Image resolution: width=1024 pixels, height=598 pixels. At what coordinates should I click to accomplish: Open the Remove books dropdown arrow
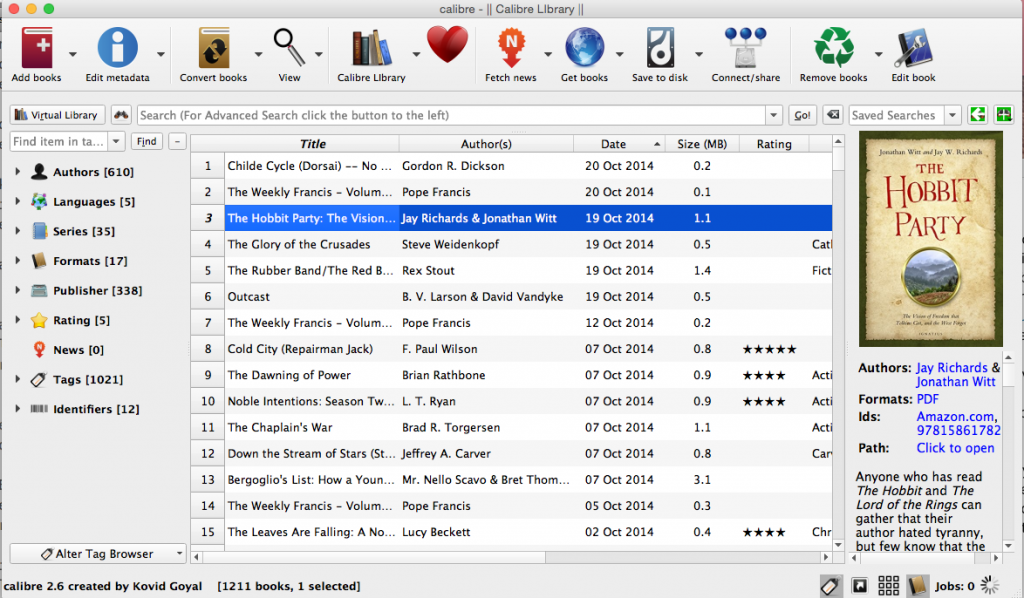(x=878, y=54)
